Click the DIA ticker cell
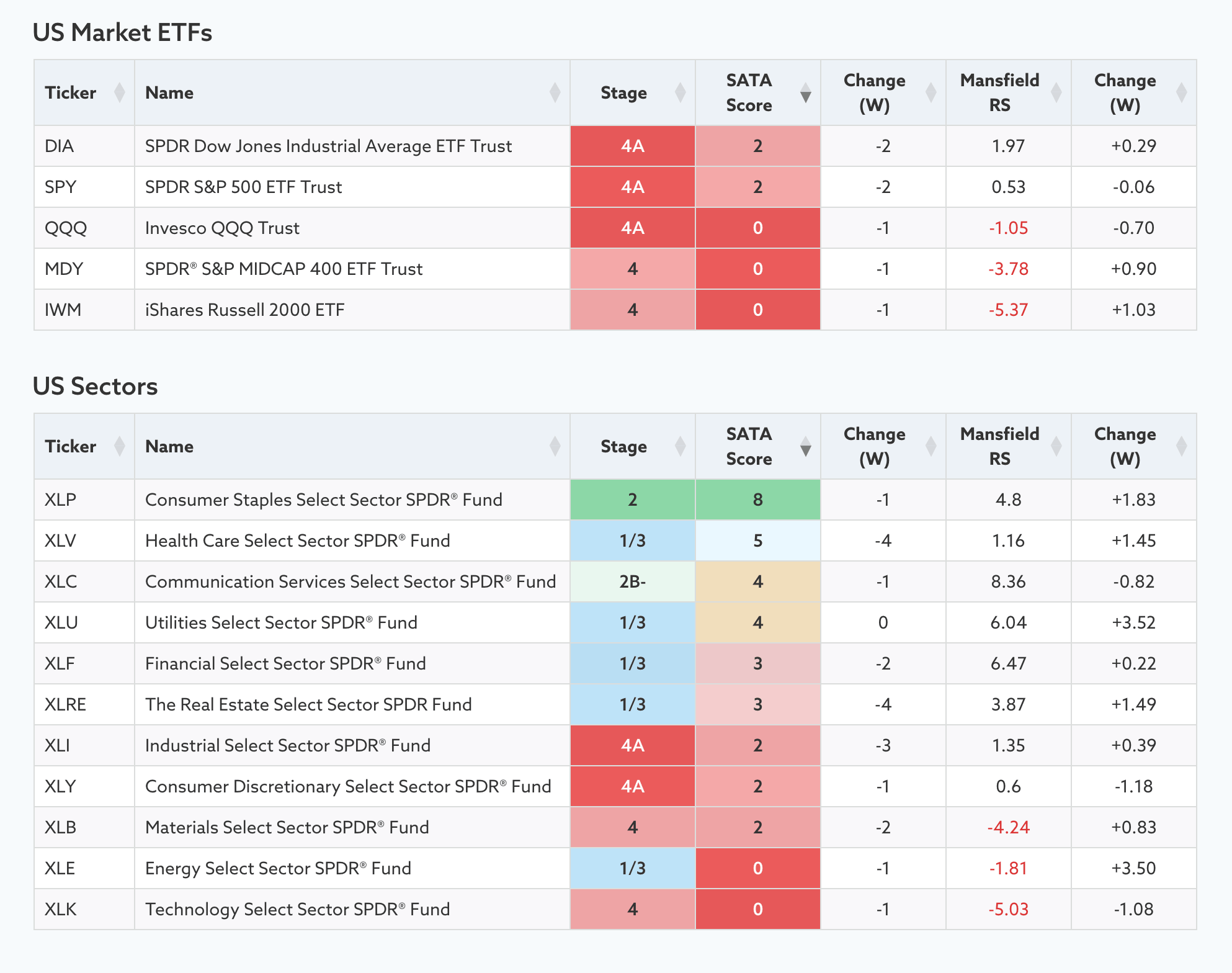The width and height of the screenshot is (1232, 973). pyautogui.click(x=84, y=146)
